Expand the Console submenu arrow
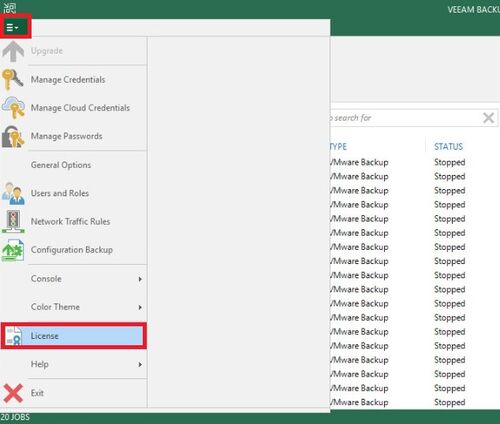 [140, 279]
